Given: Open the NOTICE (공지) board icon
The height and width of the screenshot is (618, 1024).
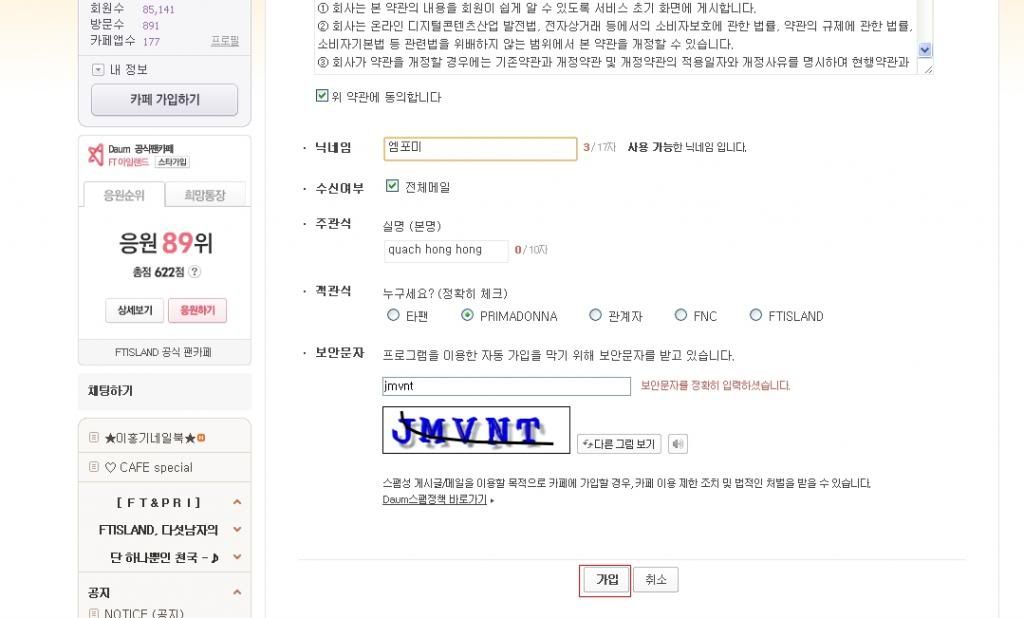Looking at the screenshot, I should (94, 613).
